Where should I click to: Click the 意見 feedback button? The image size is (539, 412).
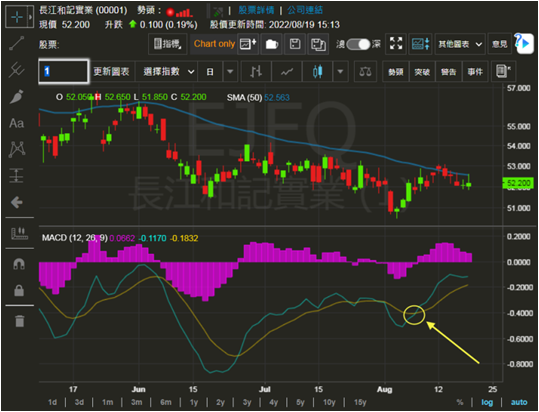coord(499,44)
